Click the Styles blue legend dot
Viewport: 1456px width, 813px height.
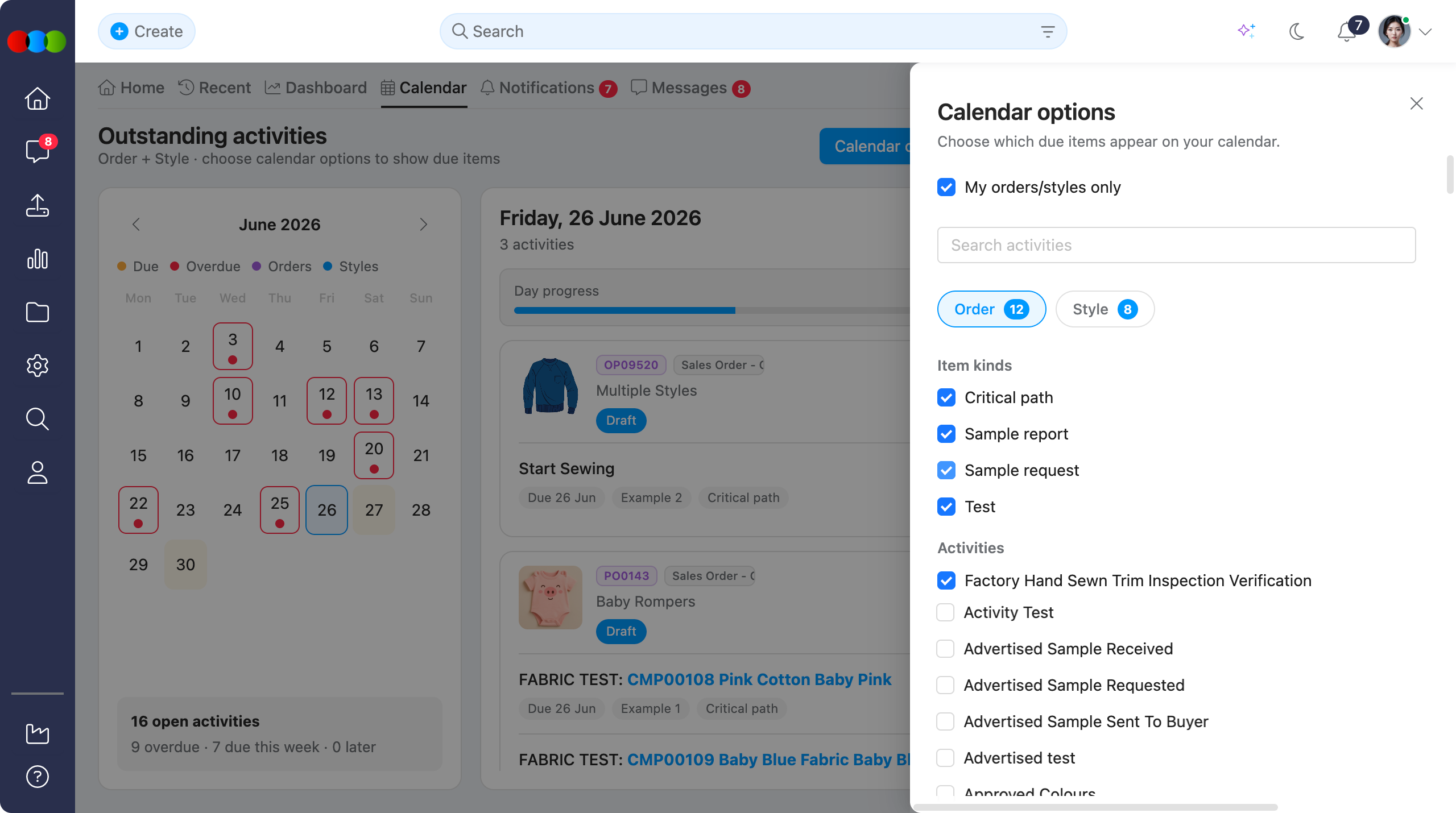(x=328, y=266)
